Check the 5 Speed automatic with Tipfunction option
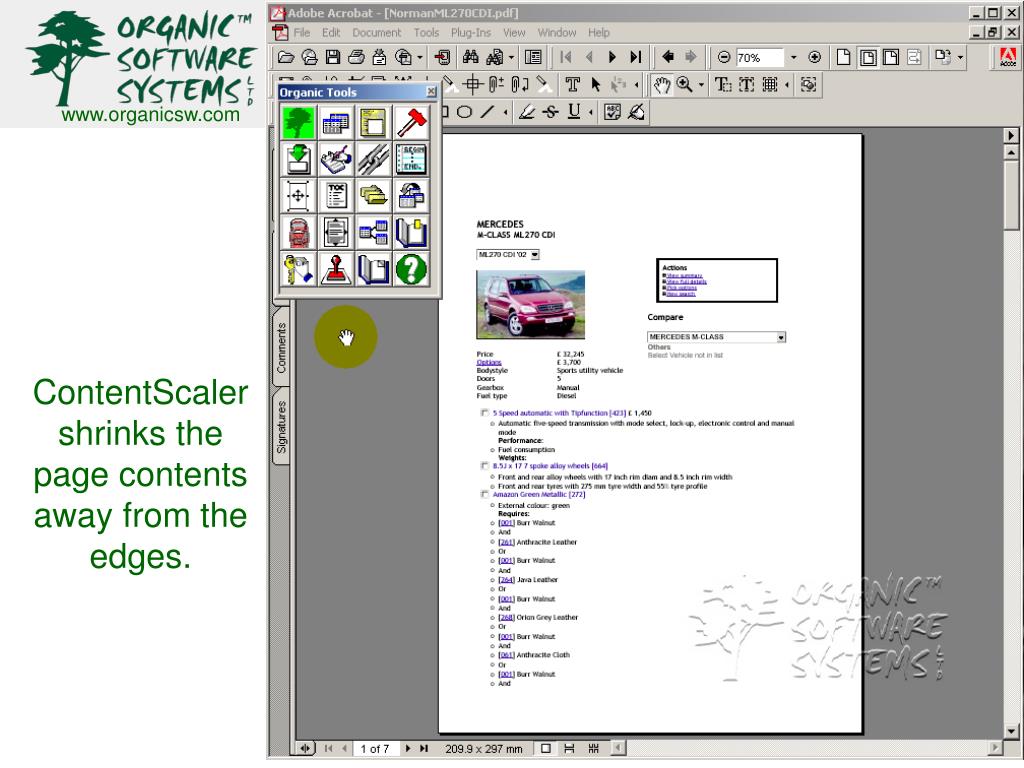1024x768 pixels. pyautogui.click(x=485, y=413)
